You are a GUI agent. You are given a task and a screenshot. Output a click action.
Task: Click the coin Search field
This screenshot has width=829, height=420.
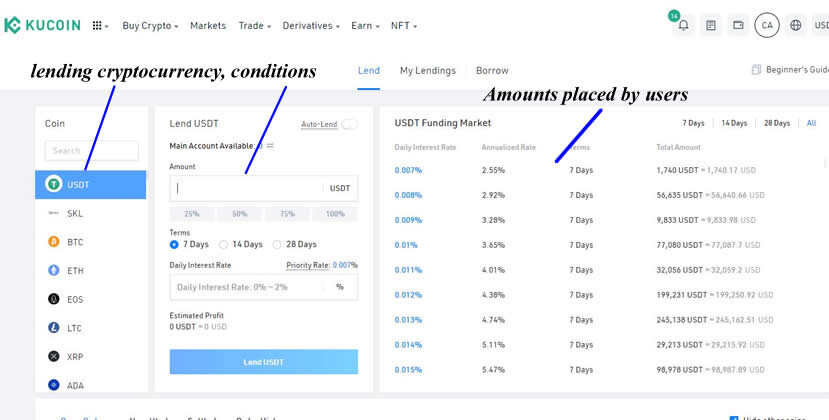pos(91,151)
